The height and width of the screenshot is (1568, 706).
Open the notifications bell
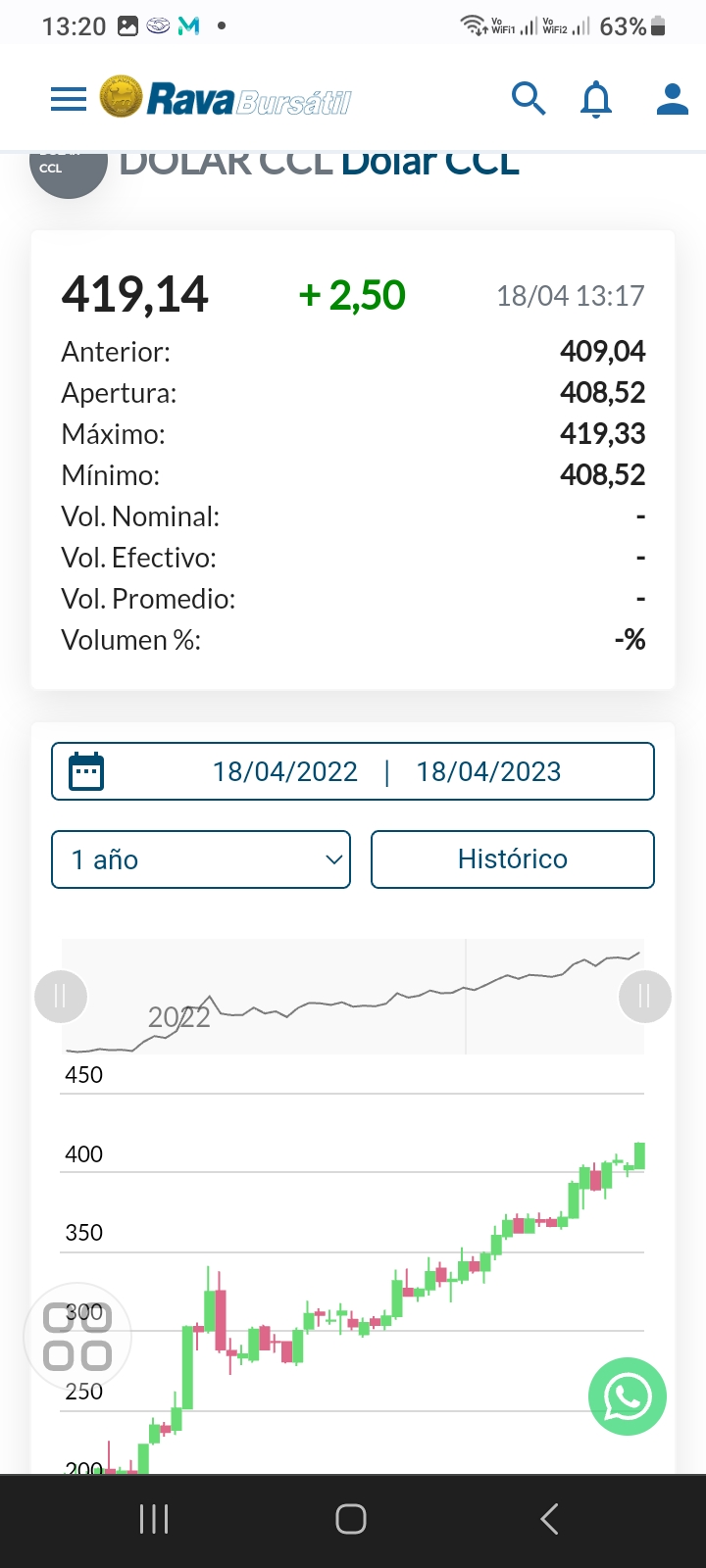596,99
